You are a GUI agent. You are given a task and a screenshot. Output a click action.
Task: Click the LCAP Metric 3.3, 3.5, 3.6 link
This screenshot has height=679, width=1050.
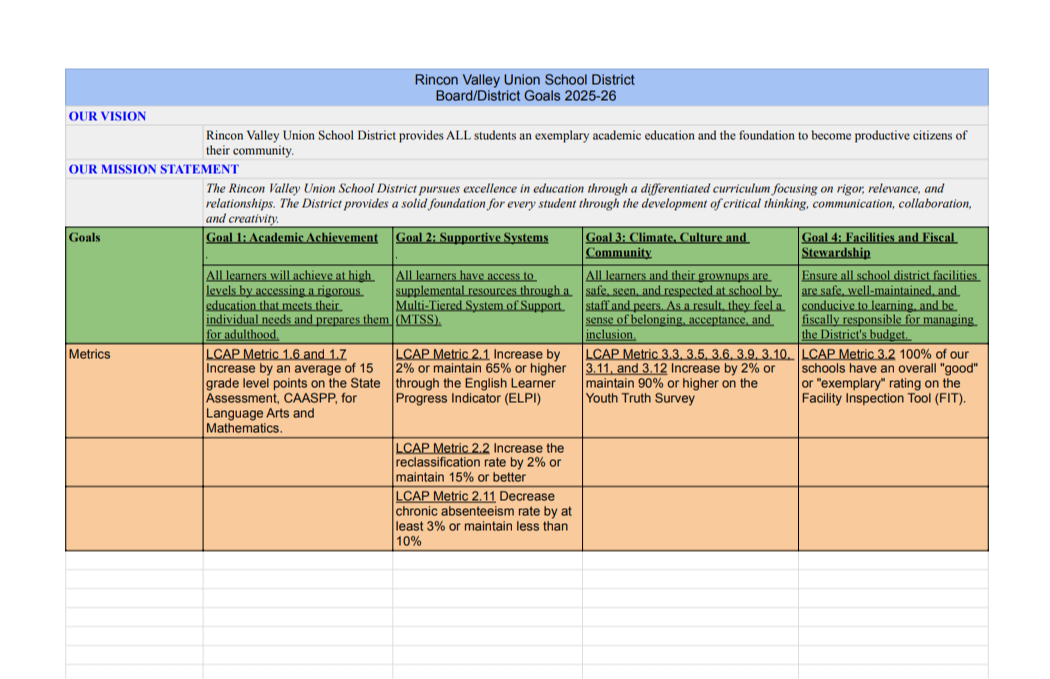click(690, 354)
